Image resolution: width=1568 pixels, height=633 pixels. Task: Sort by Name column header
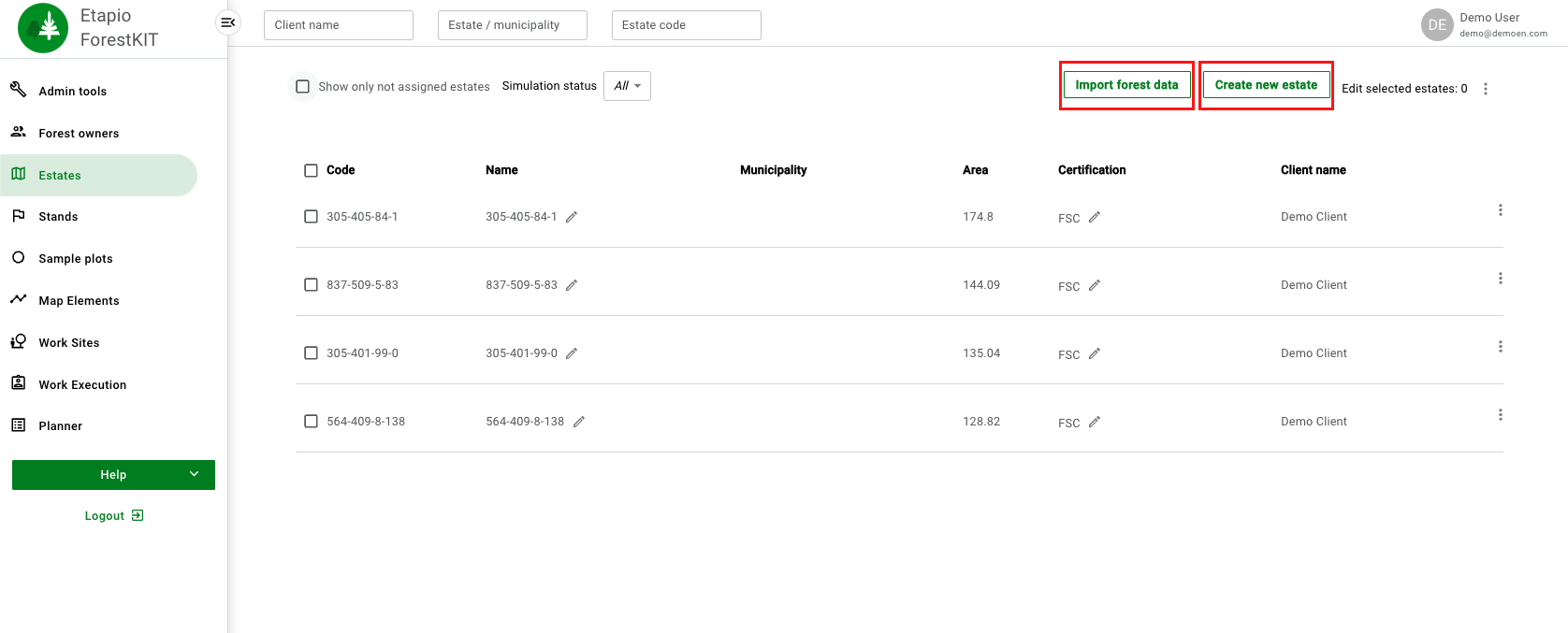coord(501,170)
